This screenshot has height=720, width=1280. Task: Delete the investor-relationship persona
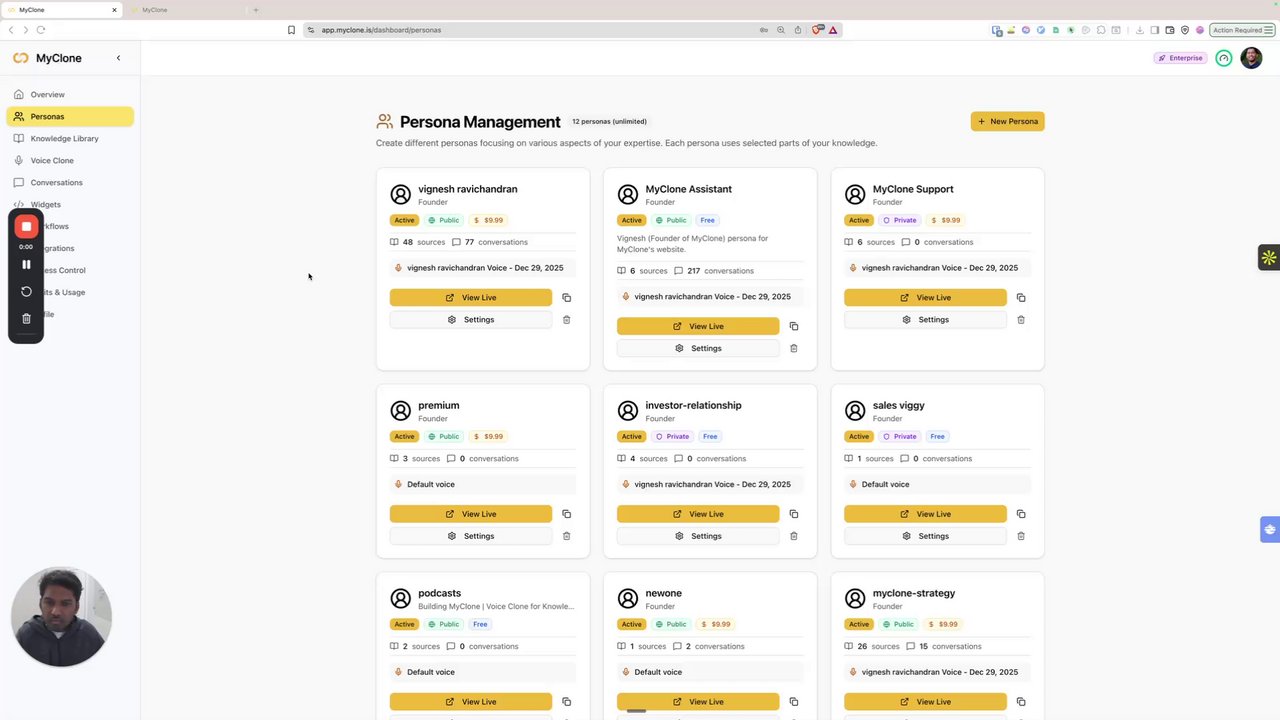pyautogui.click(x=794, y=536)
